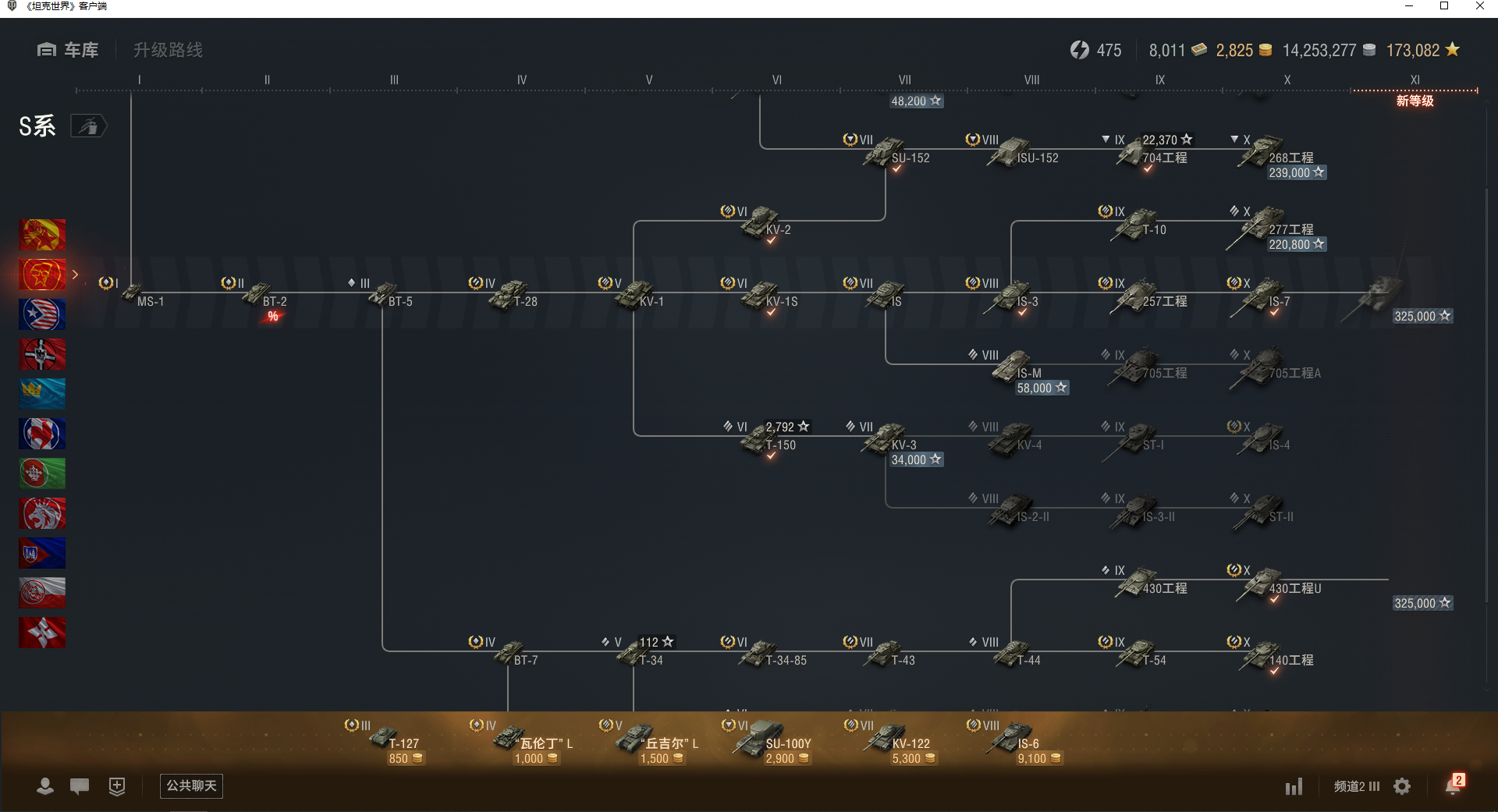Select the rooster emblem nation flag

[42, 434]
